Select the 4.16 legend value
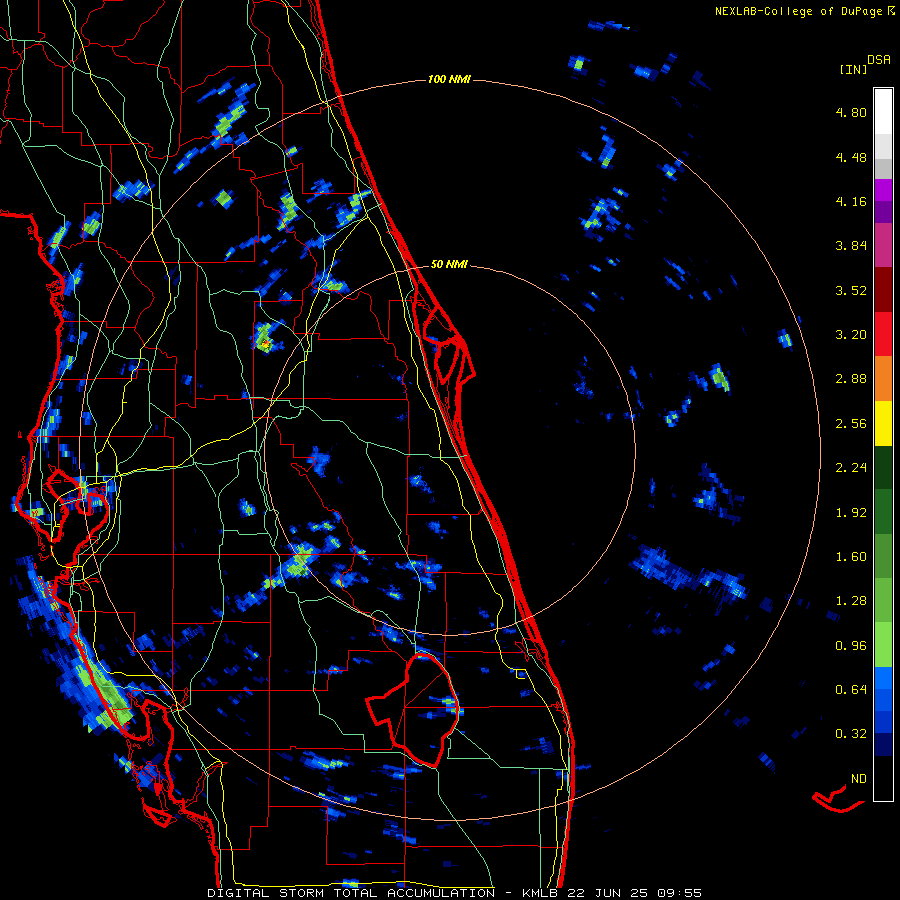Screen dimensions: 900x900 851,201
